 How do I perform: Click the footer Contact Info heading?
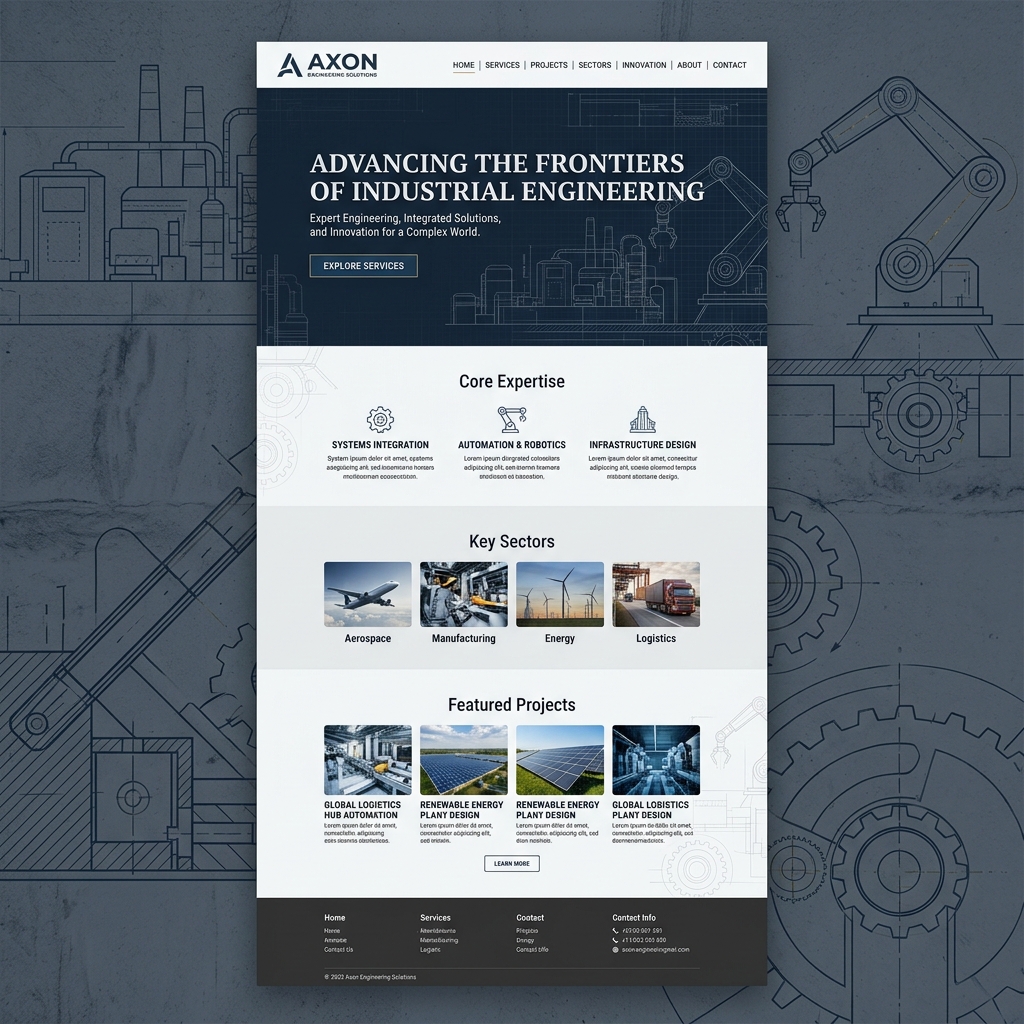(633, 918)
